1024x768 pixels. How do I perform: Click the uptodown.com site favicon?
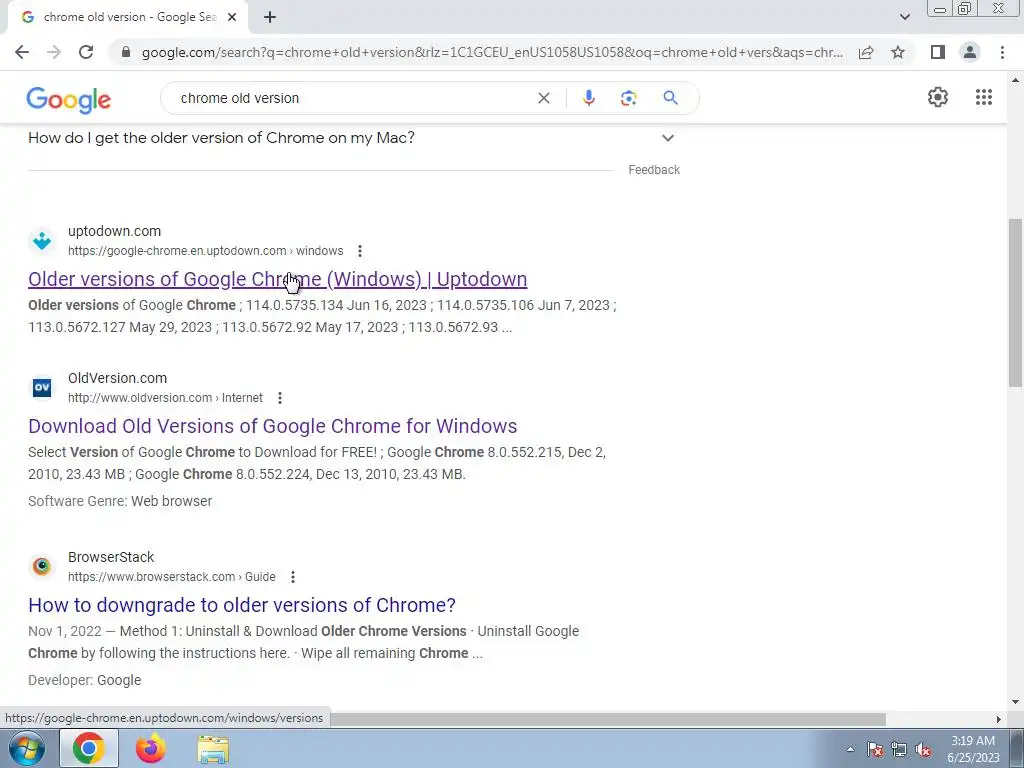pos(42,240)
